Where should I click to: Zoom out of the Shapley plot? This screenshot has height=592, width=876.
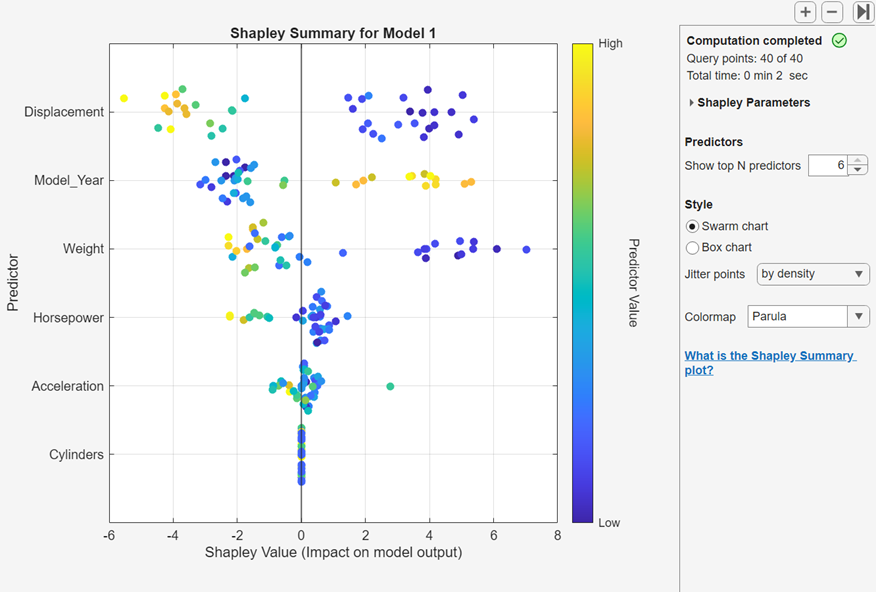831,12
